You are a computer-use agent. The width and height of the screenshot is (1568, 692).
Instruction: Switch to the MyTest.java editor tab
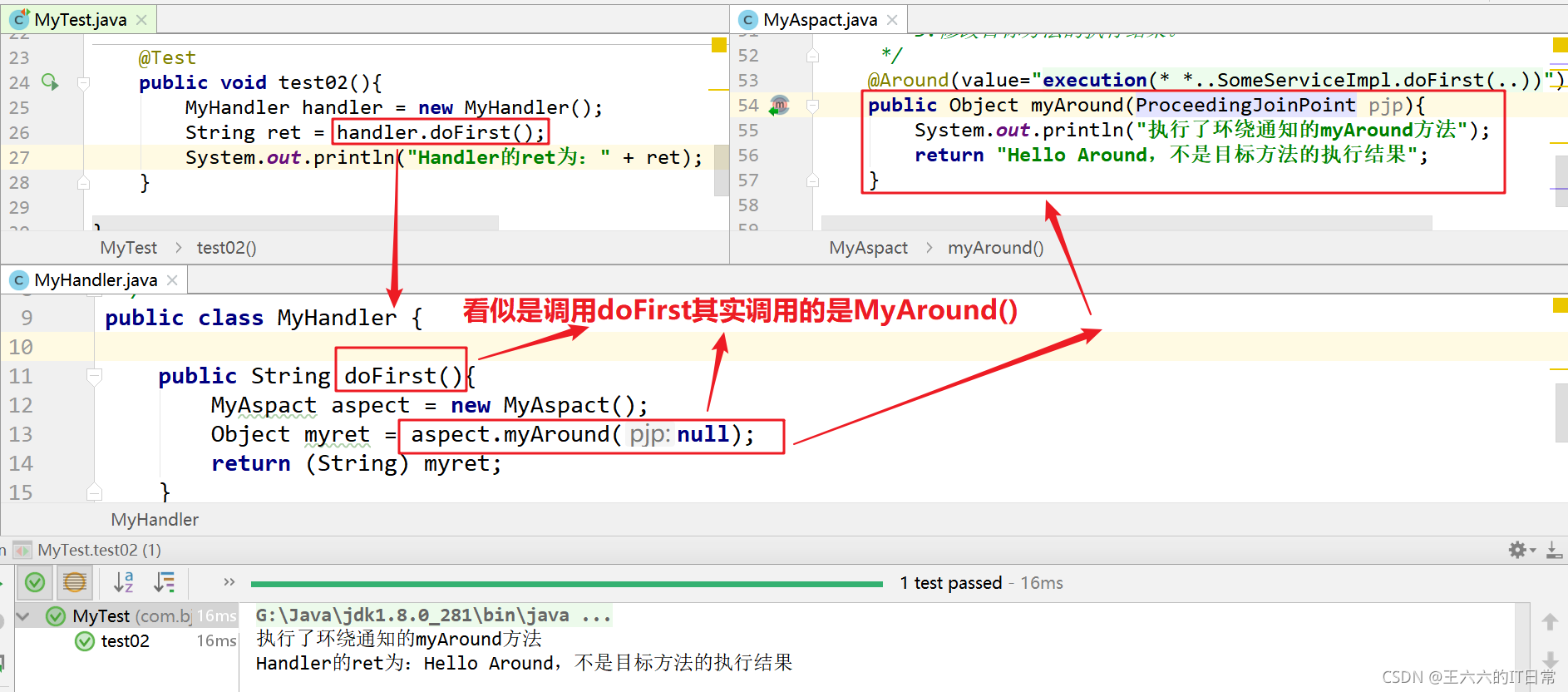80,19
